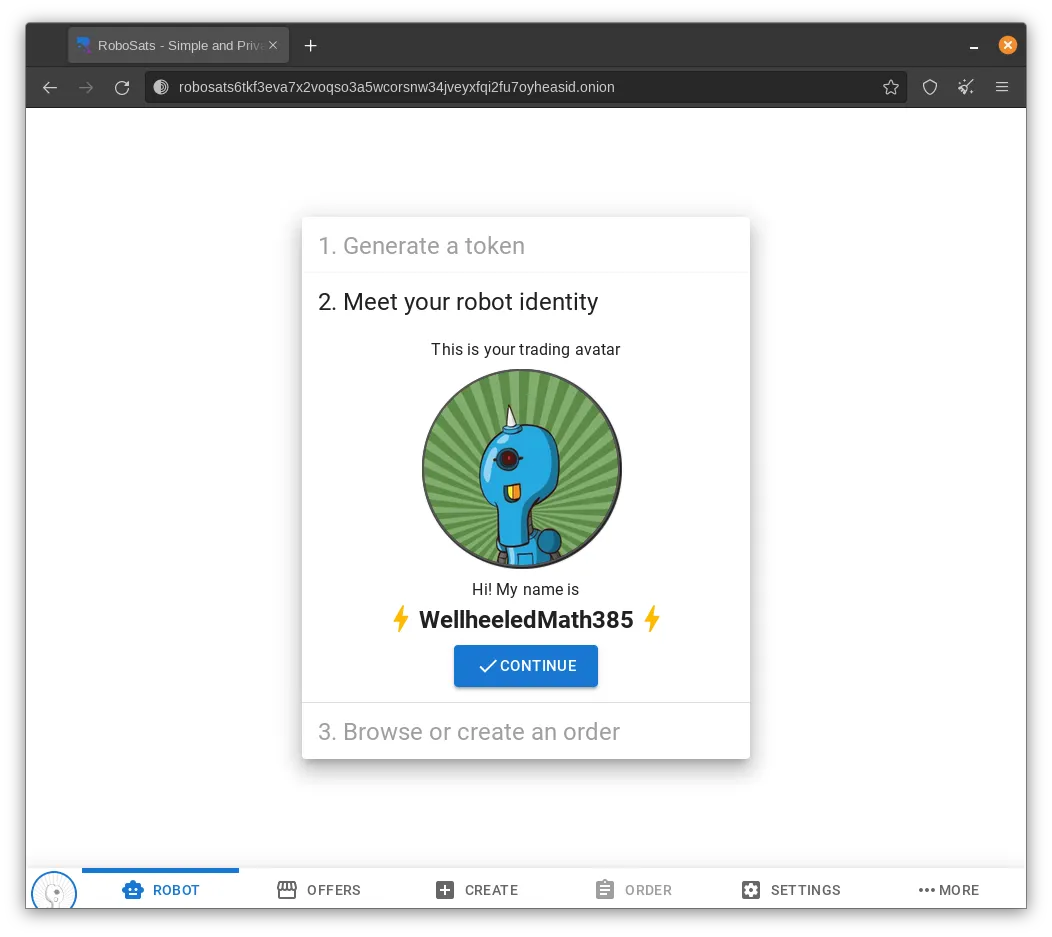Open the SETTINGS tab

[792, 890]
